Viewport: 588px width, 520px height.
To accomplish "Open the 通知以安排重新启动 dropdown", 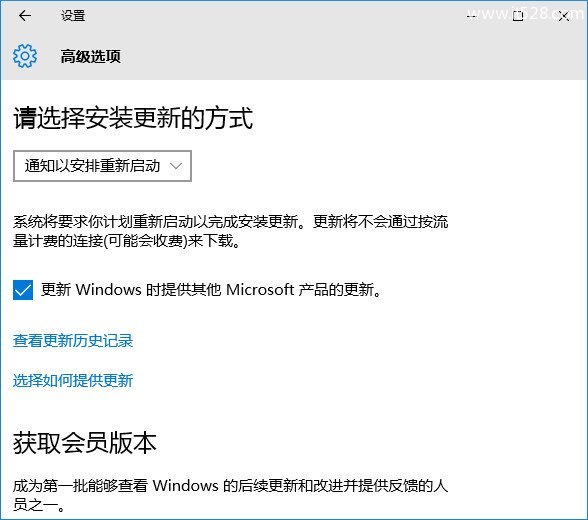I will [102, 166].
